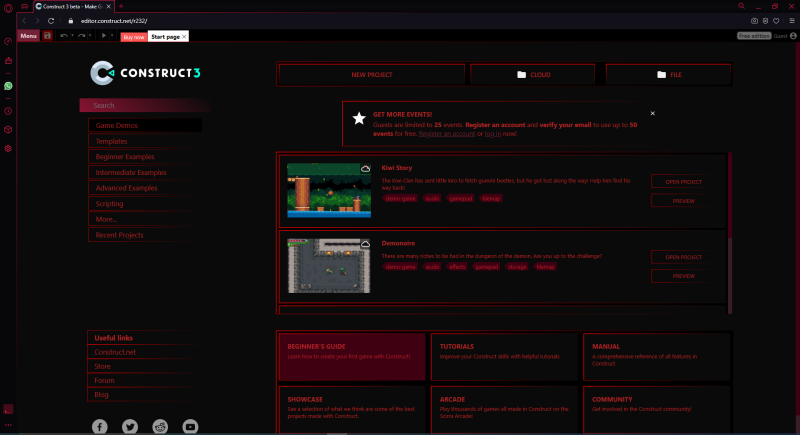Select Templates category
Image resolution: width=800 pixels, height=435 pixels.
pos(145,141)
